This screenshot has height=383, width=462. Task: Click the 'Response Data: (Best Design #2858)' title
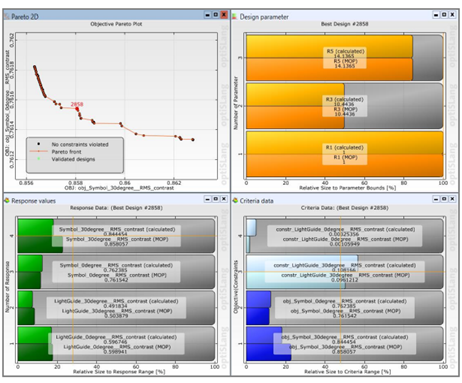tap(116, 208)
